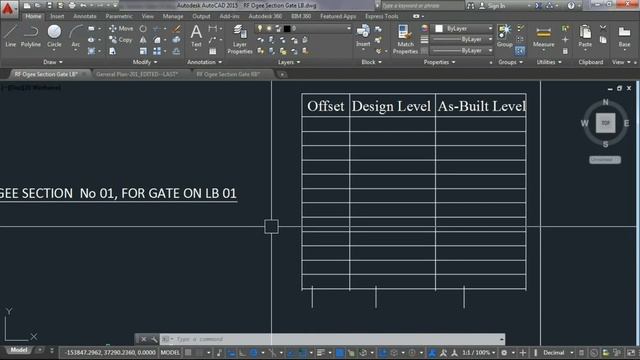Toggle grid display in status bar
Viewport: 640px width, 360px height.
tap(188, 352)
